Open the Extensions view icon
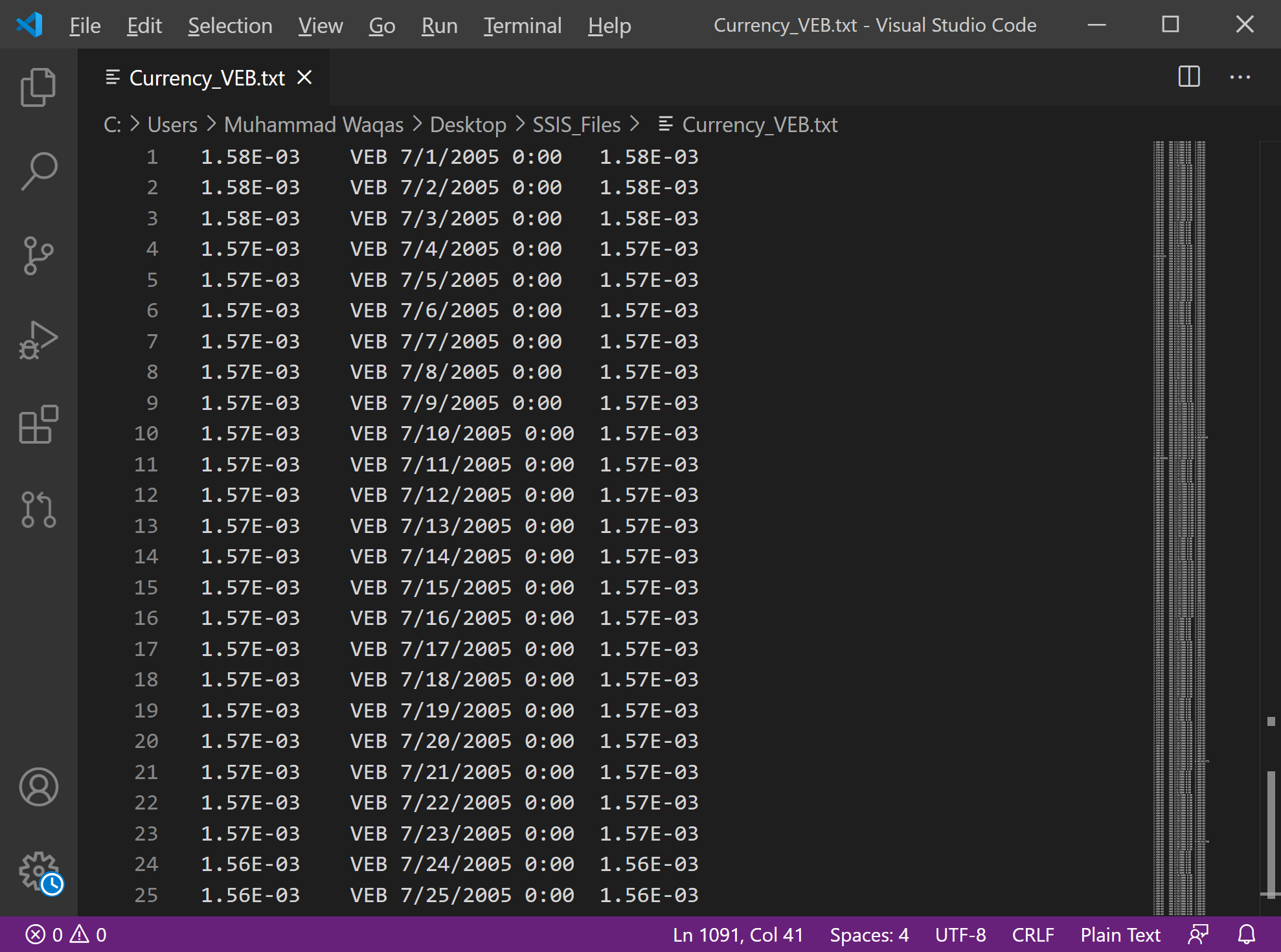Viewport: 1281px width, 952px height. tap(38, 425)
